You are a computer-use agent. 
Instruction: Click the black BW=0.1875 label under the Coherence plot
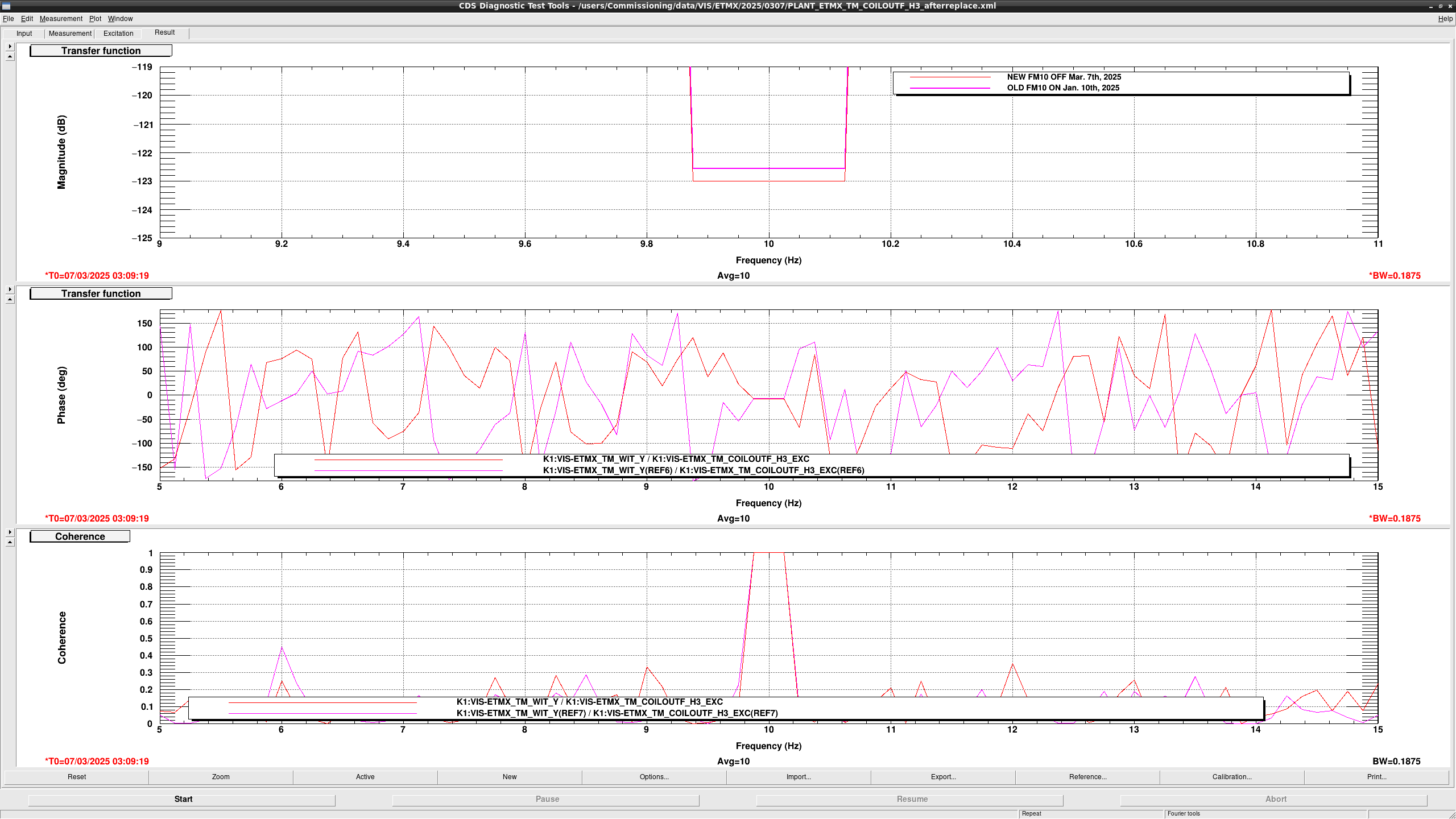(1396, 761)
